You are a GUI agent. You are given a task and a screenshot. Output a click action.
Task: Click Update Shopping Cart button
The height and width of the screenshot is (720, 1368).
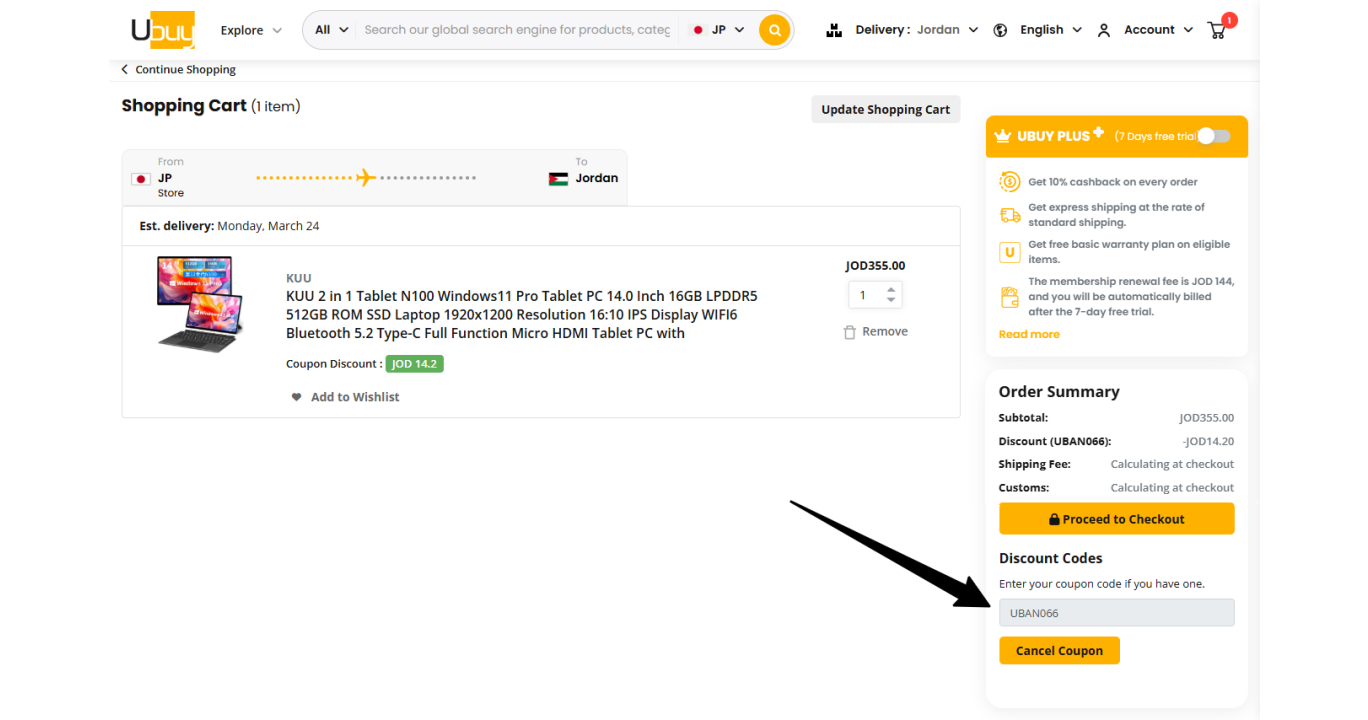coord(886,110)
